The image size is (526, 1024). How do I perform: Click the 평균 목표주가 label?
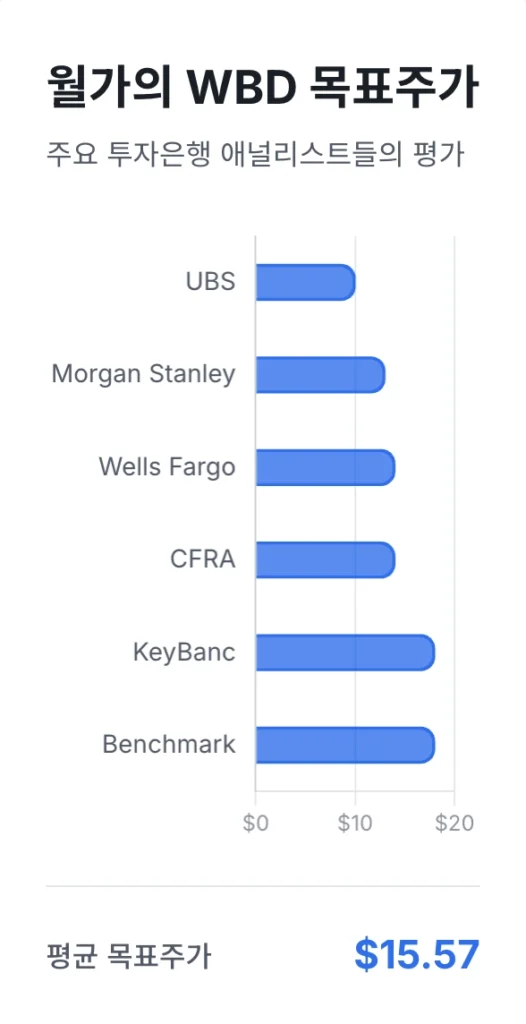point(129,957)
